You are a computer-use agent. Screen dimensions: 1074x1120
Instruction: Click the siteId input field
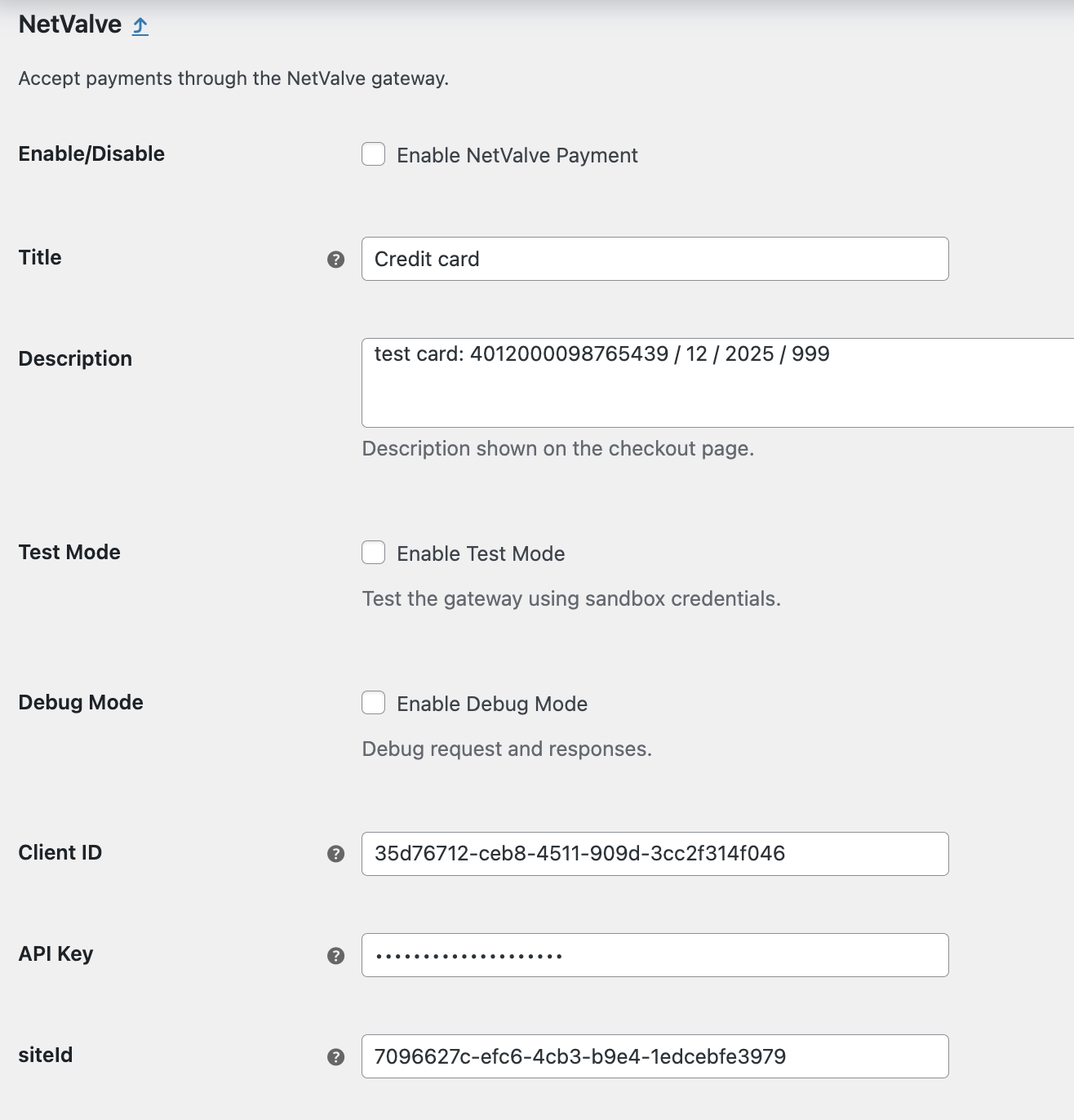(655, 1056)
